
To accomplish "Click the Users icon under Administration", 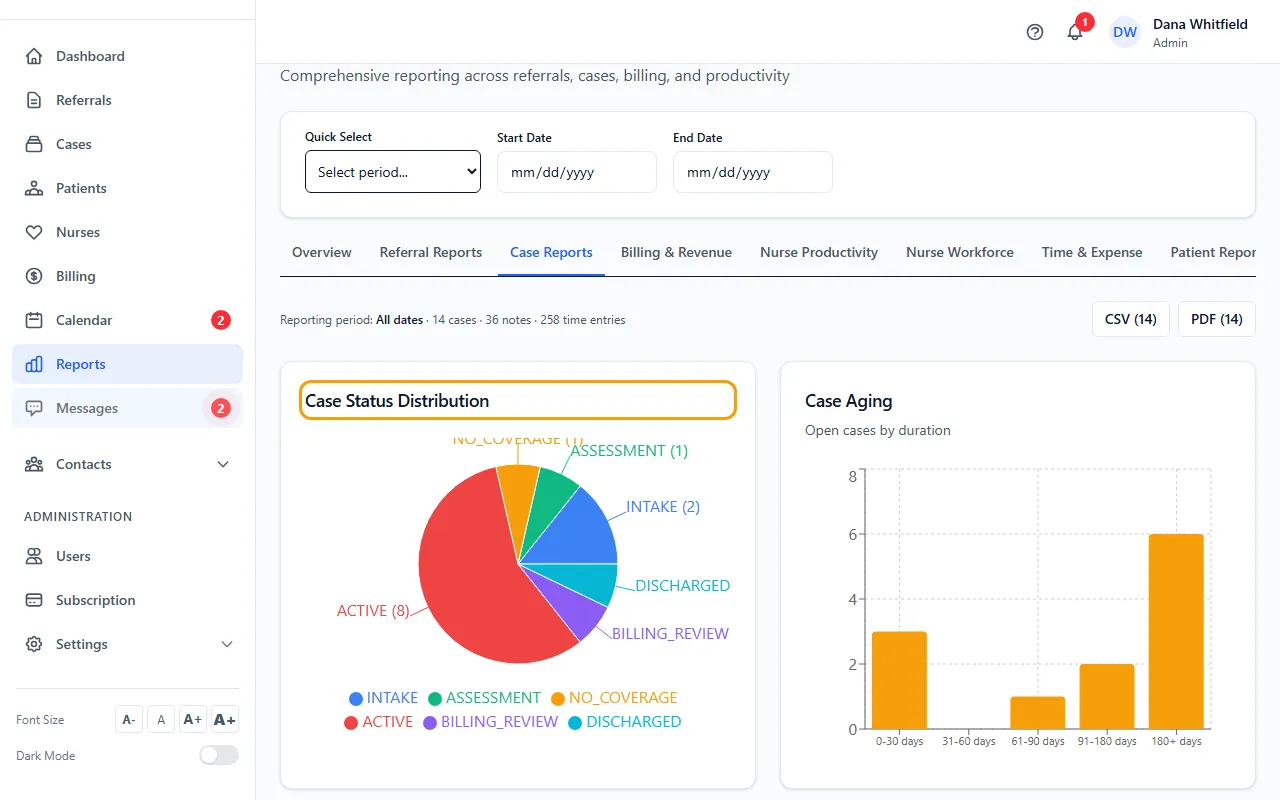I will pyautogui.click(x=34, y=556).
